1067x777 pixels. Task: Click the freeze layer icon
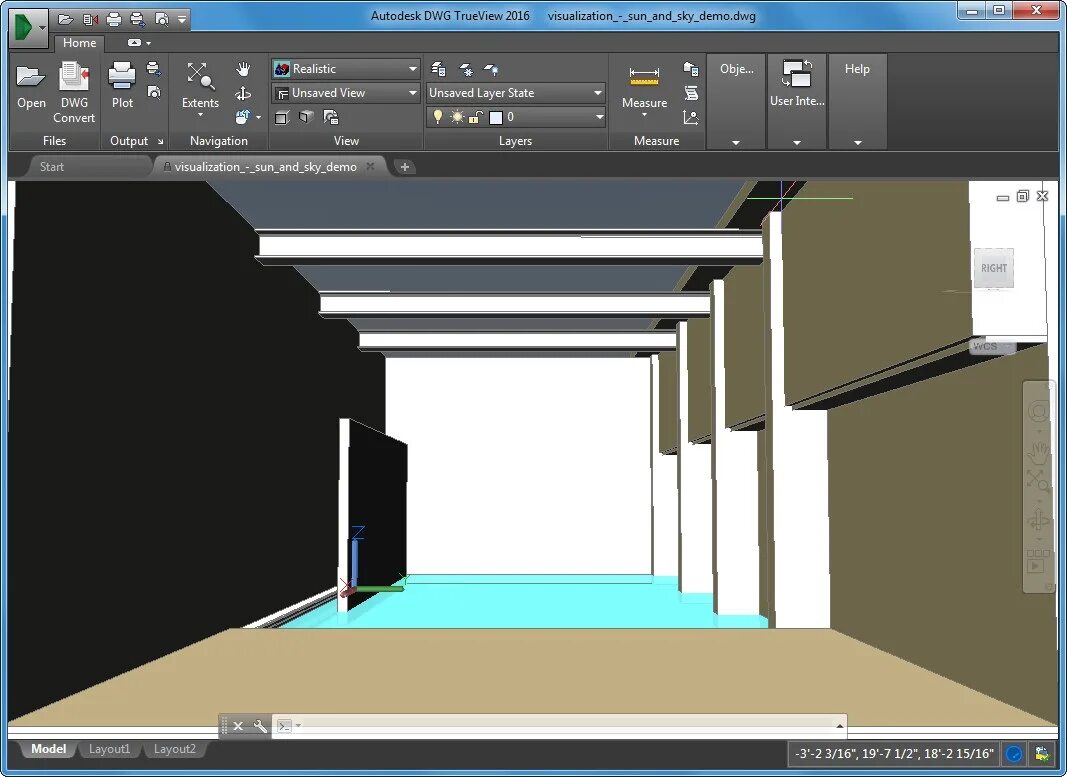(466, 69)
